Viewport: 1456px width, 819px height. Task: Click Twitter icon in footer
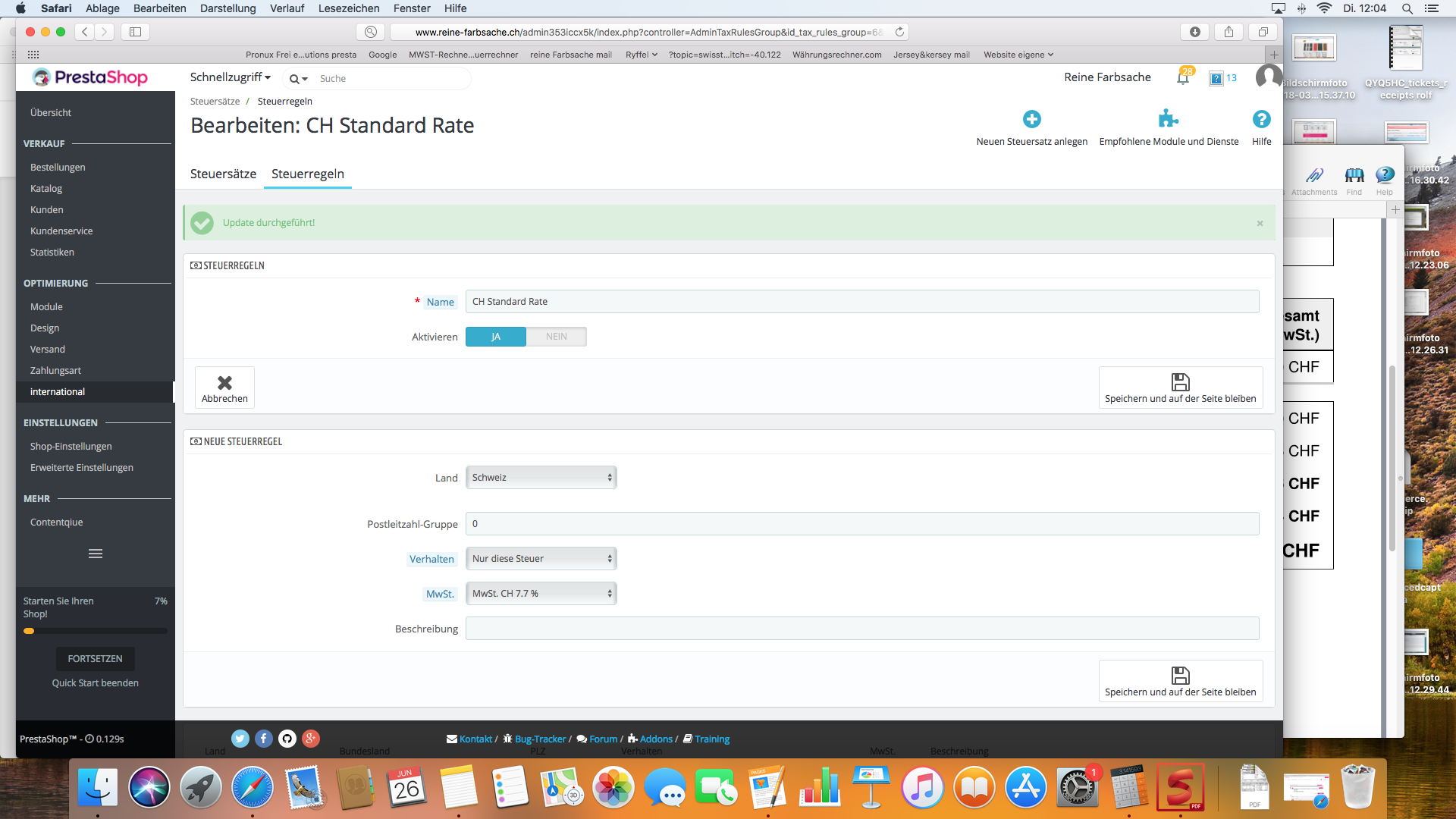240,739
